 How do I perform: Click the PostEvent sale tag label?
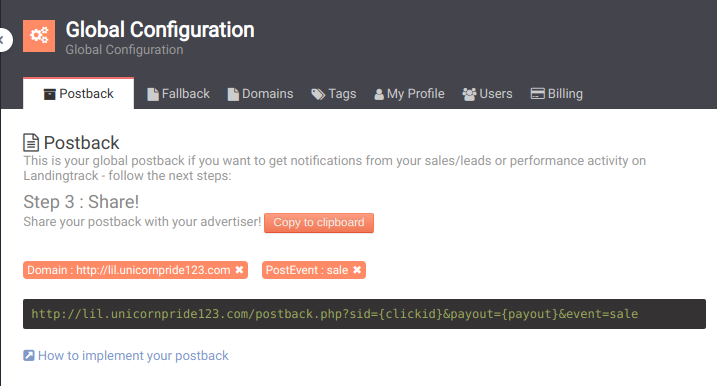(x=307, y=270)
